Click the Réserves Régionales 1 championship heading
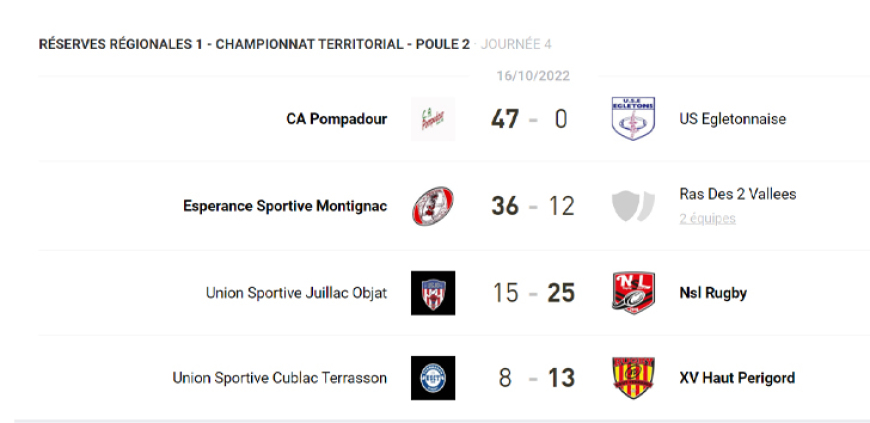 (254, 44)
